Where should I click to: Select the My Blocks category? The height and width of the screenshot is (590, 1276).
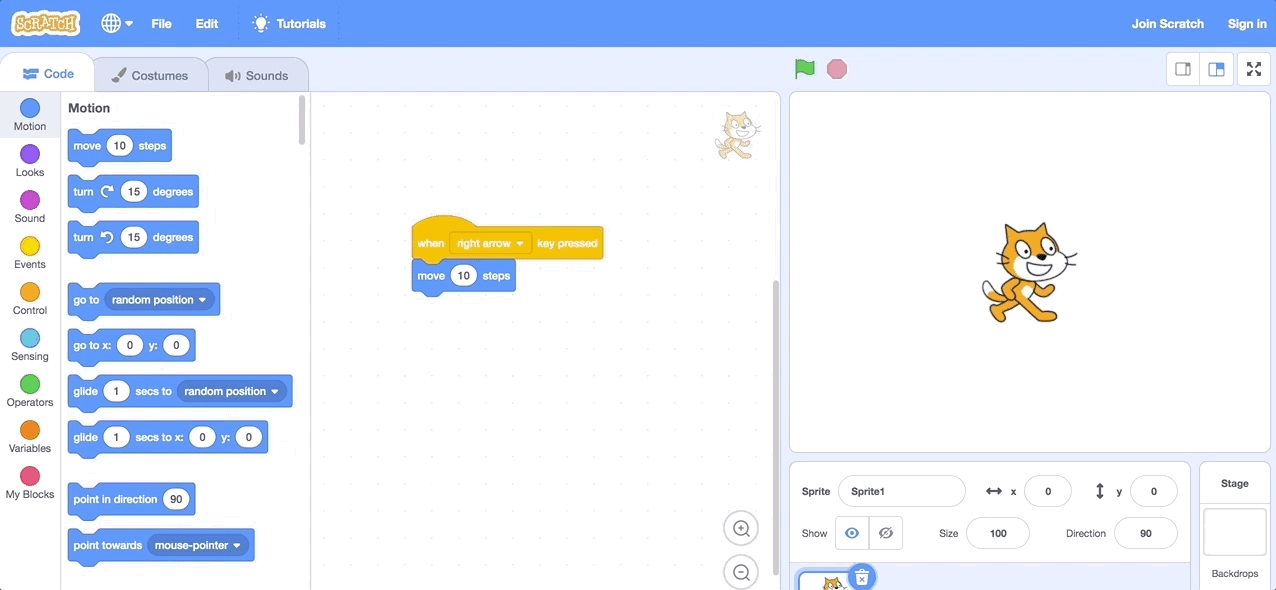pos(30,482)
